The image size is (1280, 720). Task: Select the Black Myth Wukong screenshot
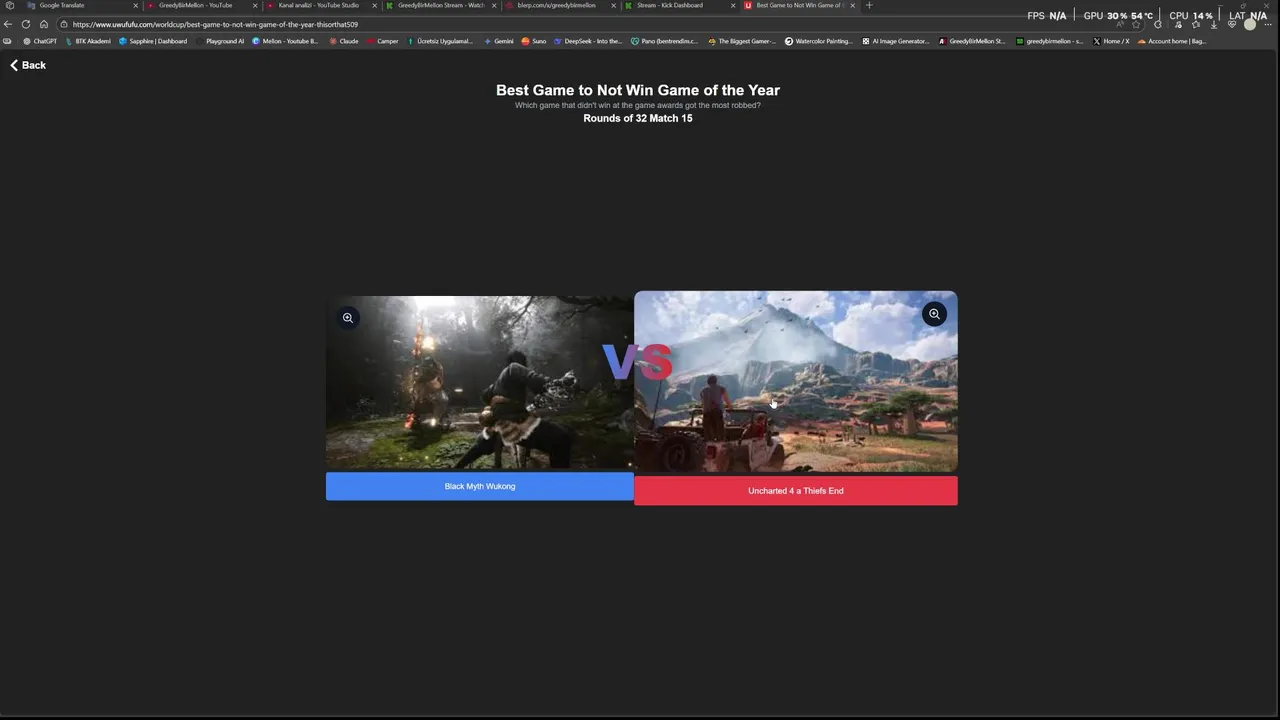[x=480, y=383]
